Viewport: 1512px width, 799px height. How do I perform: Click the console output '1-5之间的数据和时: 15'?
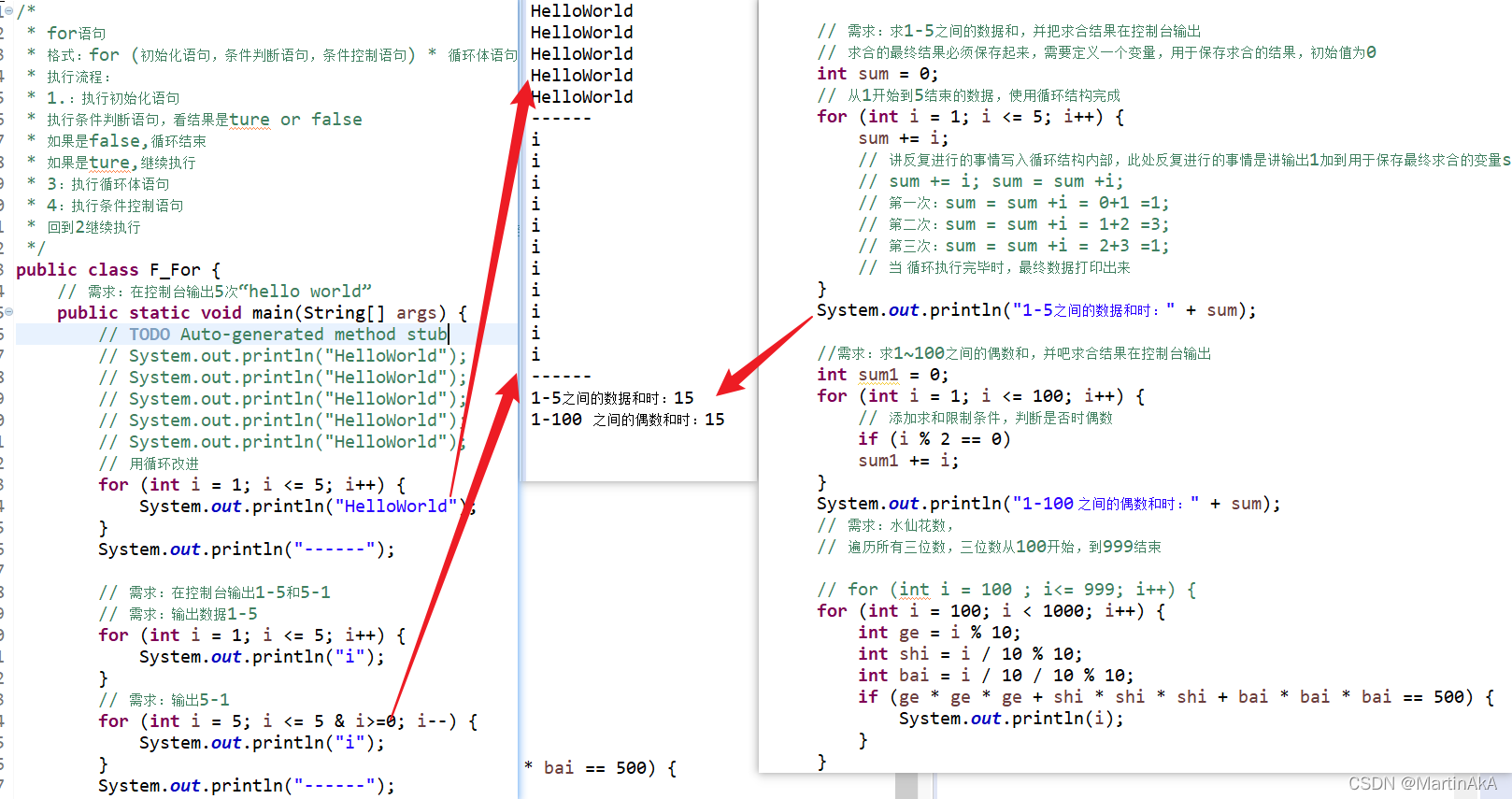(x=612, y=398)
